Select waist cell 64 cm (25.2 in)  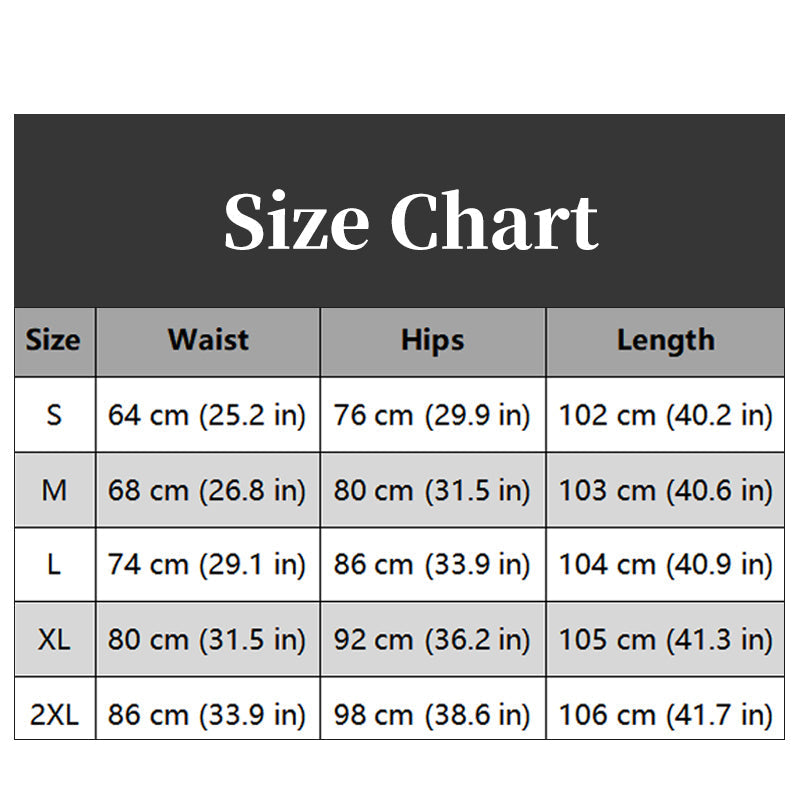[208, 415]
